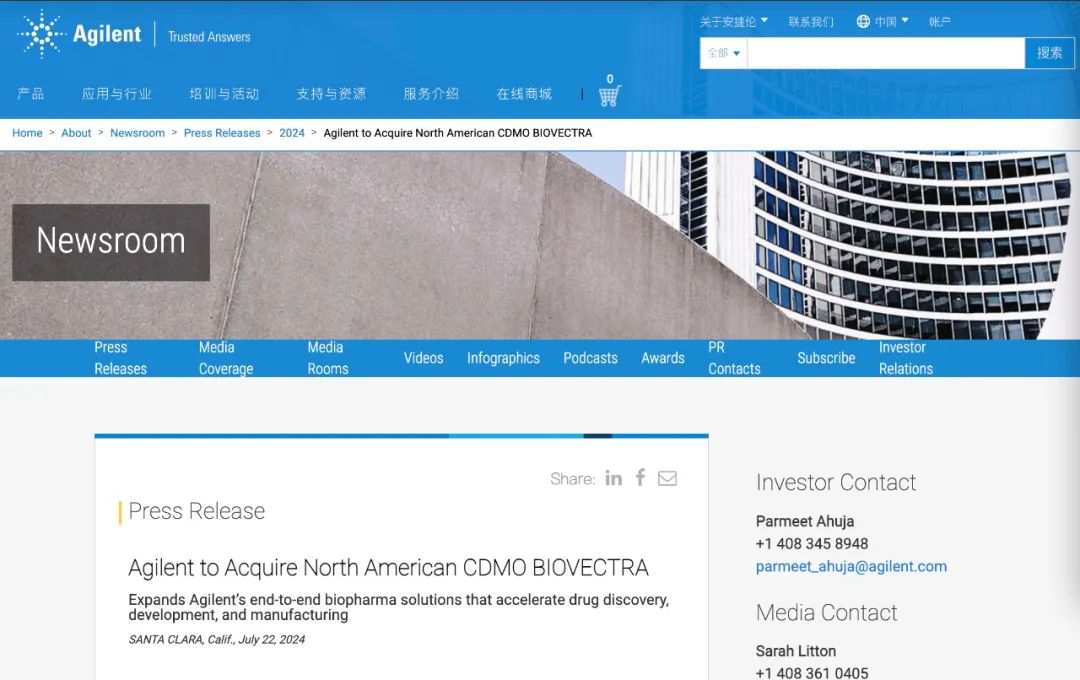The image size is (1080, 680).
Task: Expand the 全部 search category dropdown
Action: click(x=723, y=53)
